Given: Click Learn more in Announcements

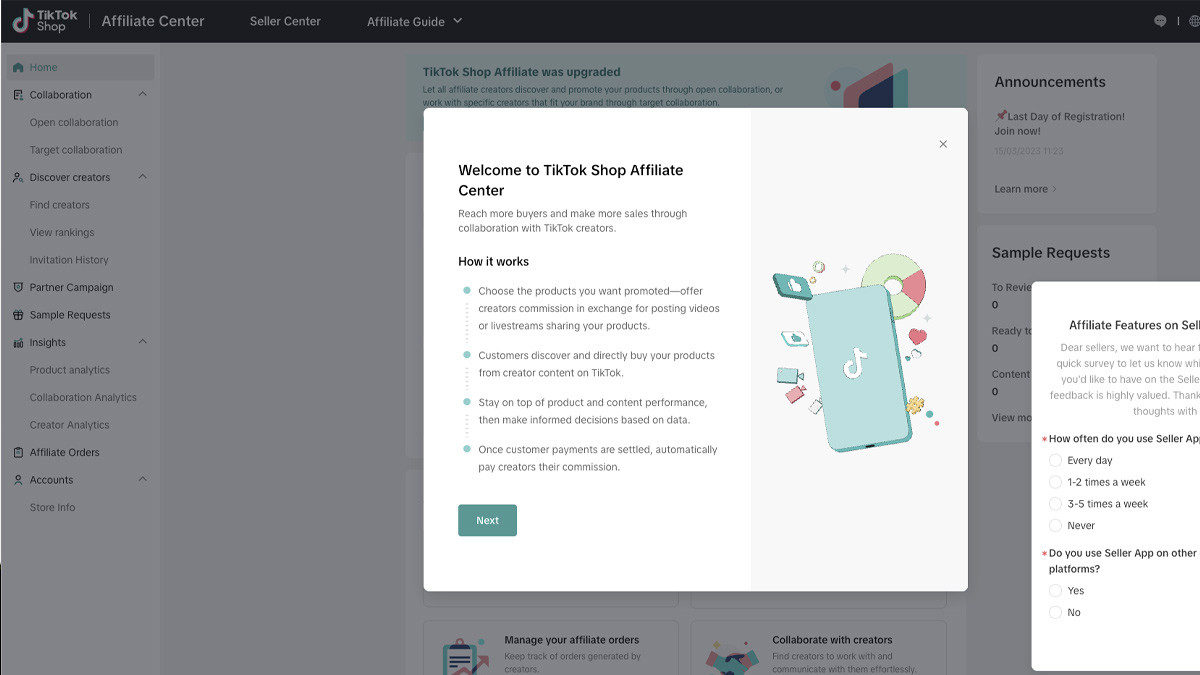Looking at the screenshot, I should (x=1024, y=189).
